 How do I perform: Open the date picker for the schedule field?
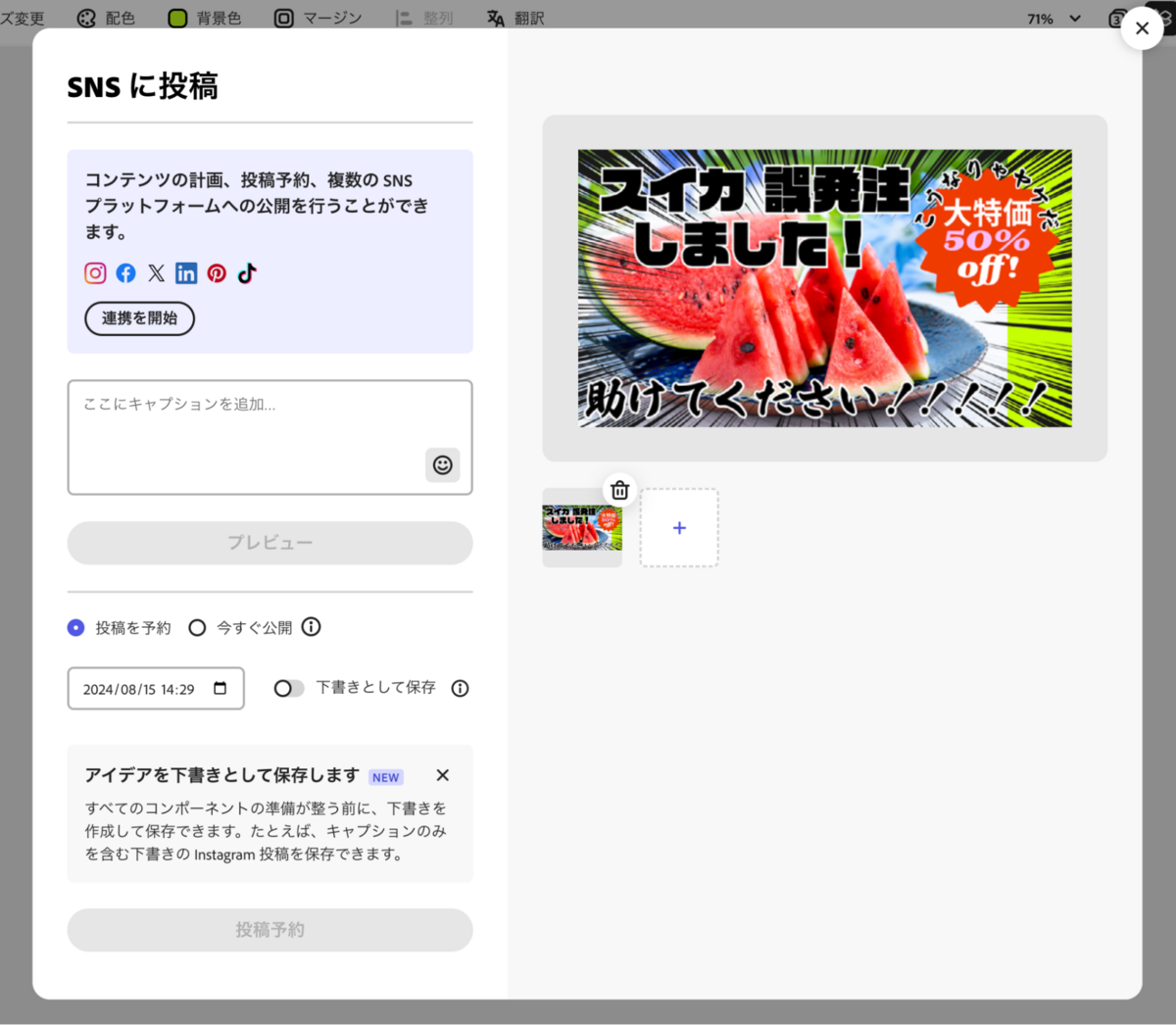point(220,688)
